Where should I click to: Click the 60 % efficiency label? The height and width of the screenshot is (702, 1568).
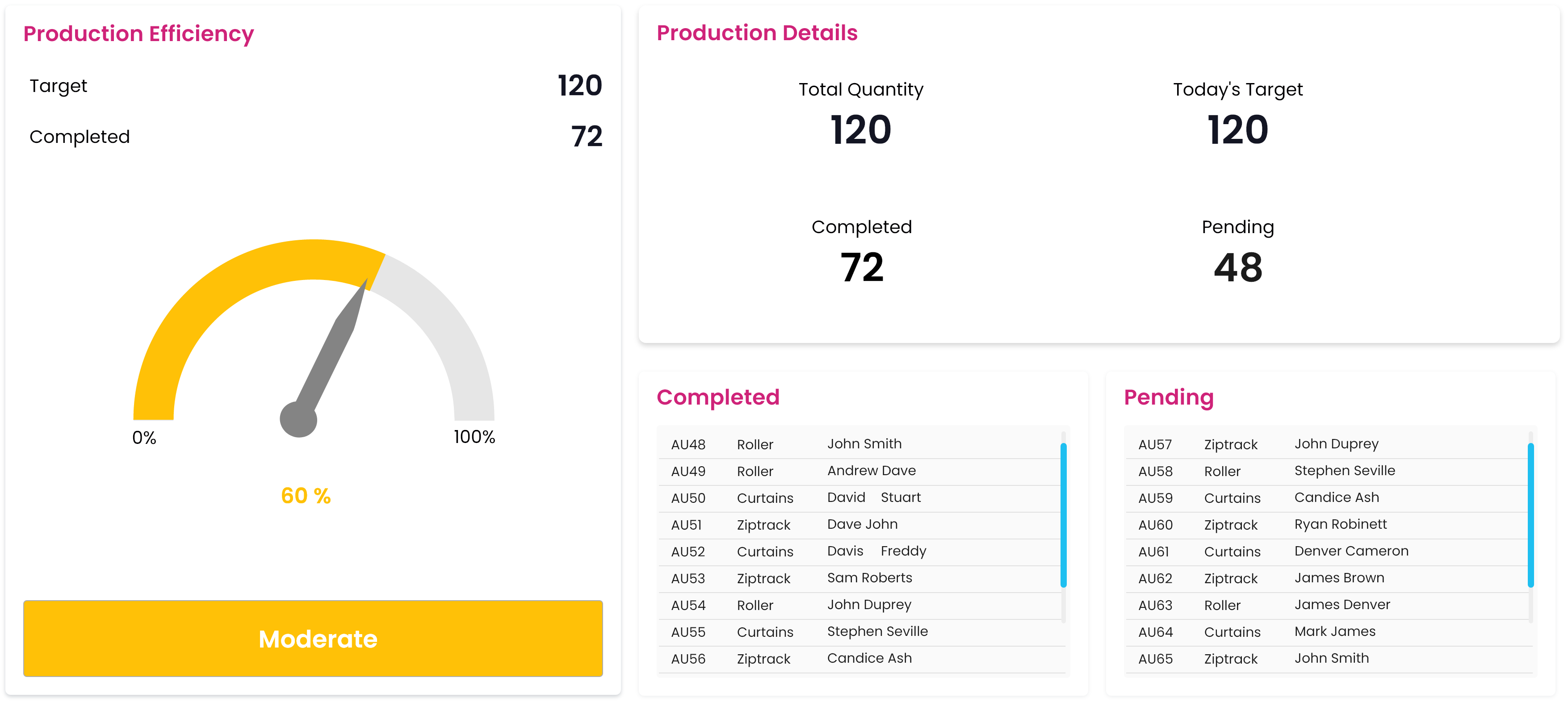click(x=306, y=496)
